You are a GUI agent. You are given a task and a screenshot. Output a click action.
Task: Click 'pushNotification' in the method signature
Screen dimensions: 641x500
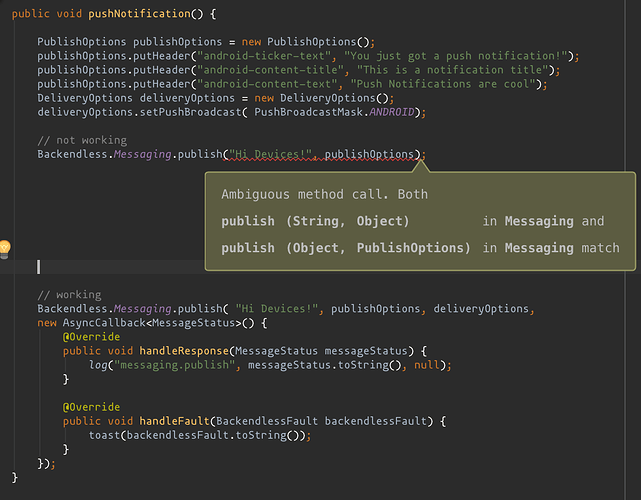[139, 14]
